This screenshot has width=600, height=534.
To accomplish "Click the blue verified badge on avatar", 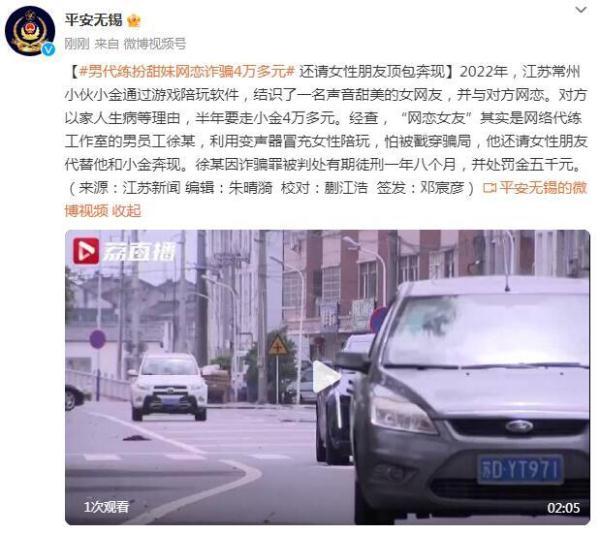I will pyautogui.click(x=48, y=50).
